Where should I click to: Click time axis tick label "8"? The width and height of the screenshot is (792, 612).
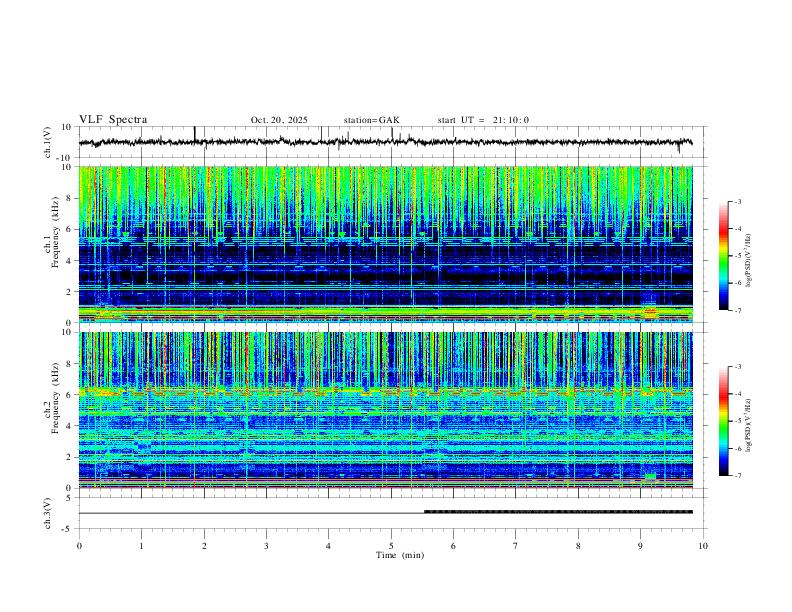coord(578,546)
